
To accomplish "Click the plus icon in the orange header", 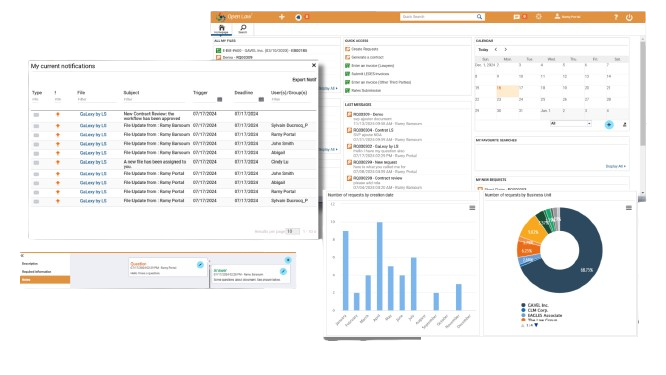I will [282, 17].
